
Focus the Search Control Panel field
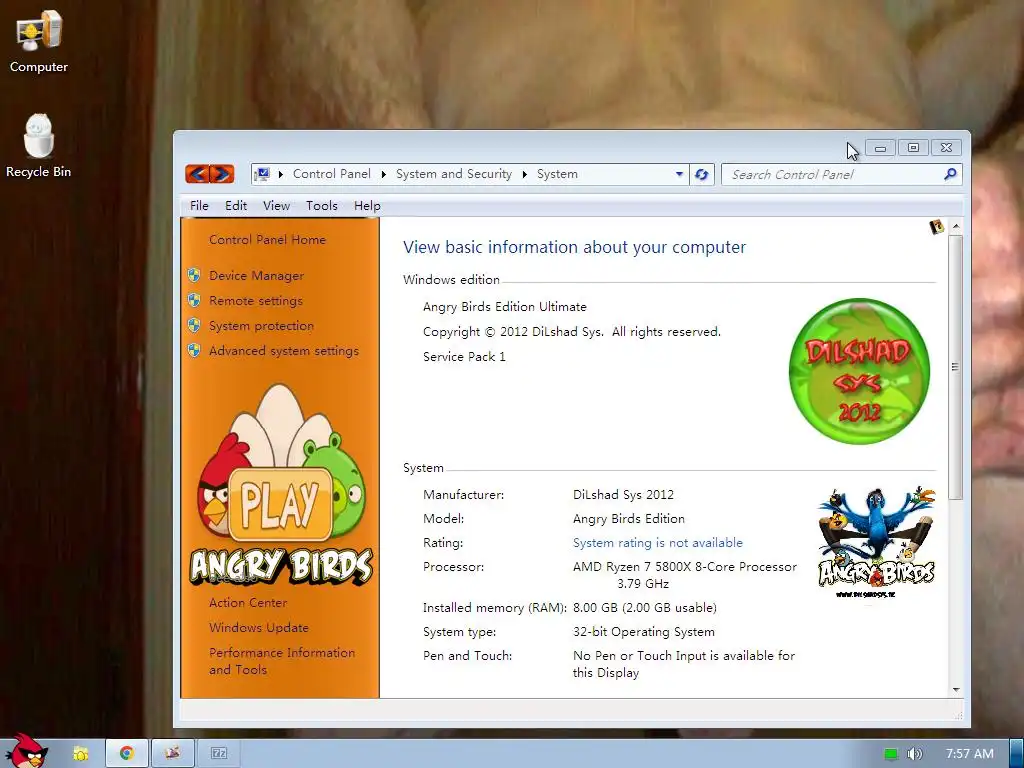[833, 174]
